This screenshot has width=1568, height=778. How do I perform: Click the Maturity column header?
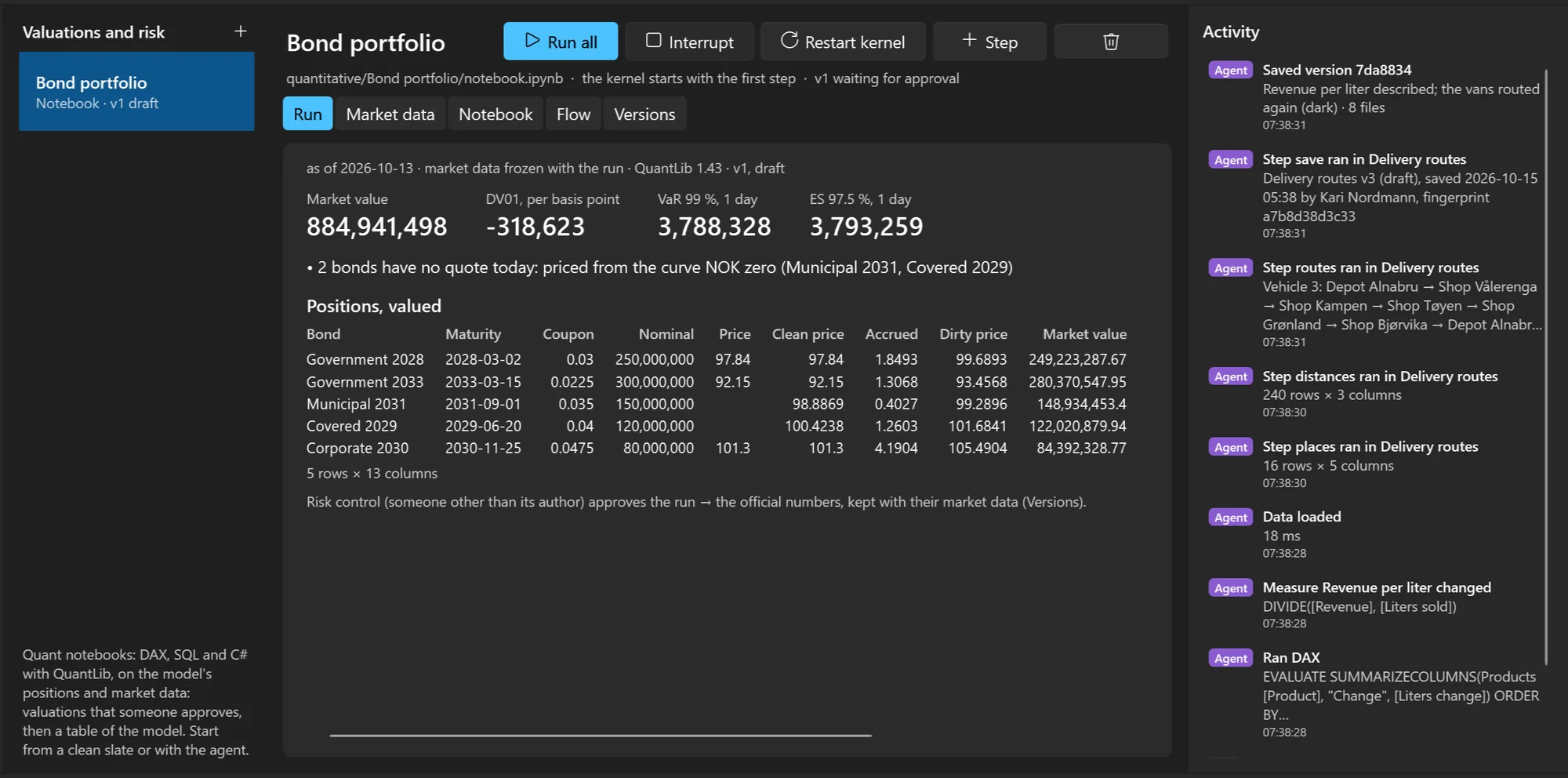coord(473,334)
